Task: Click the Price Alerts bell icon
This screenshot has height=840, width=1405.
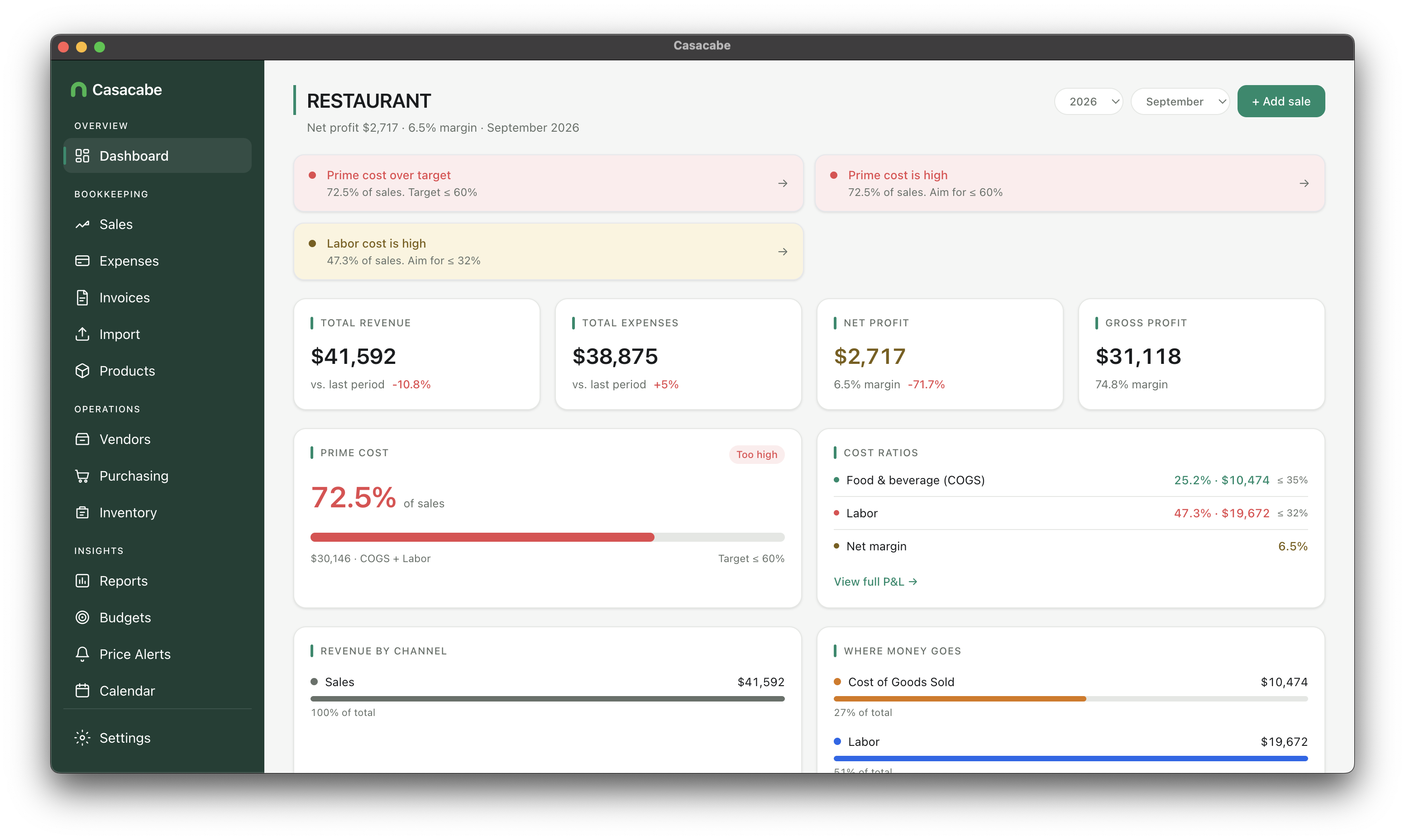Action: [82, 654]
